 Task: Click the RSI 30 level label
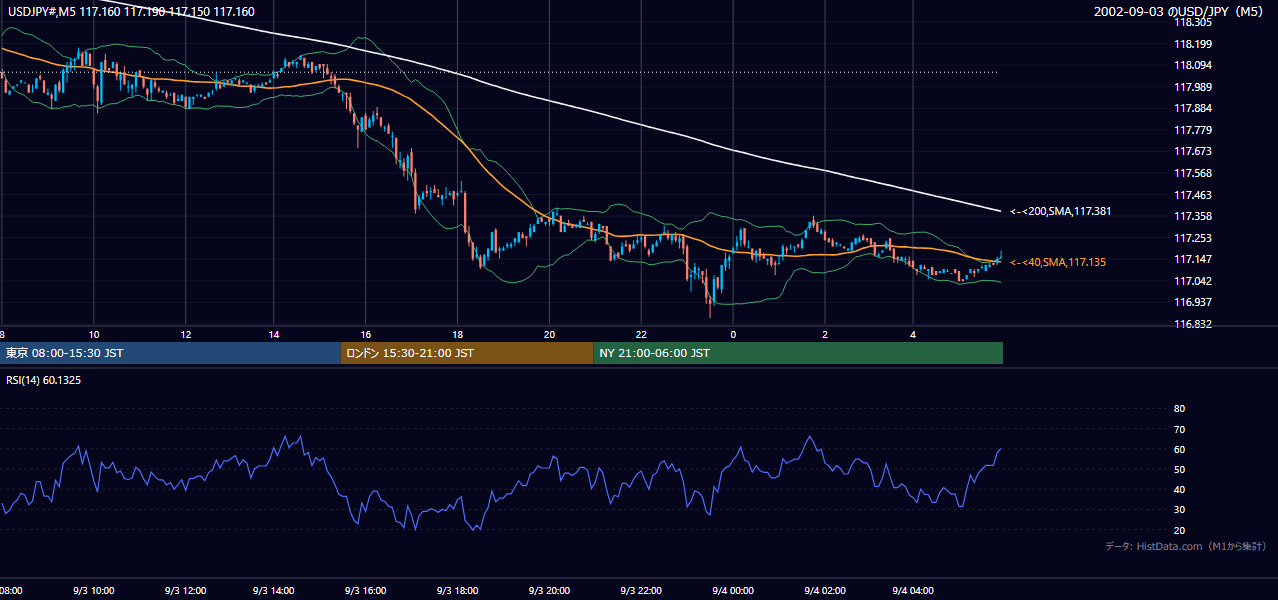coord(1180,510)
